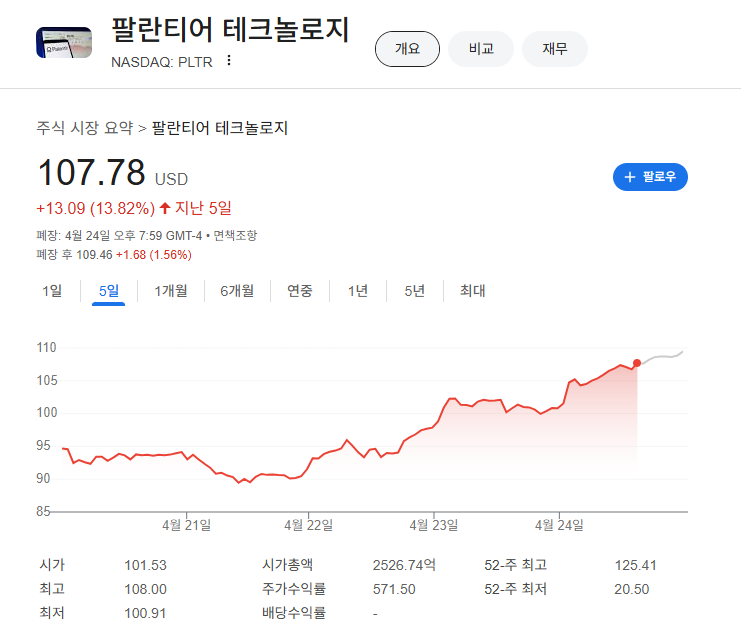The image size is (741, 632).
Task: Switch to the 비교 compare tab
Action: [481, 49]
